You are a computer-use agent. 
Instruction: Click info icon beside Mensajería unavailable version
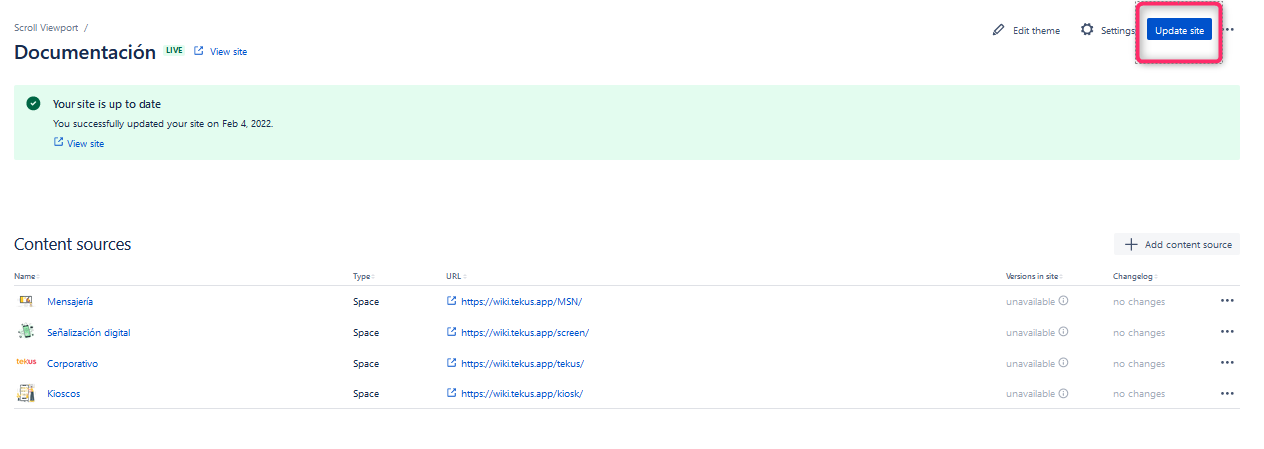coord(1063,301)
